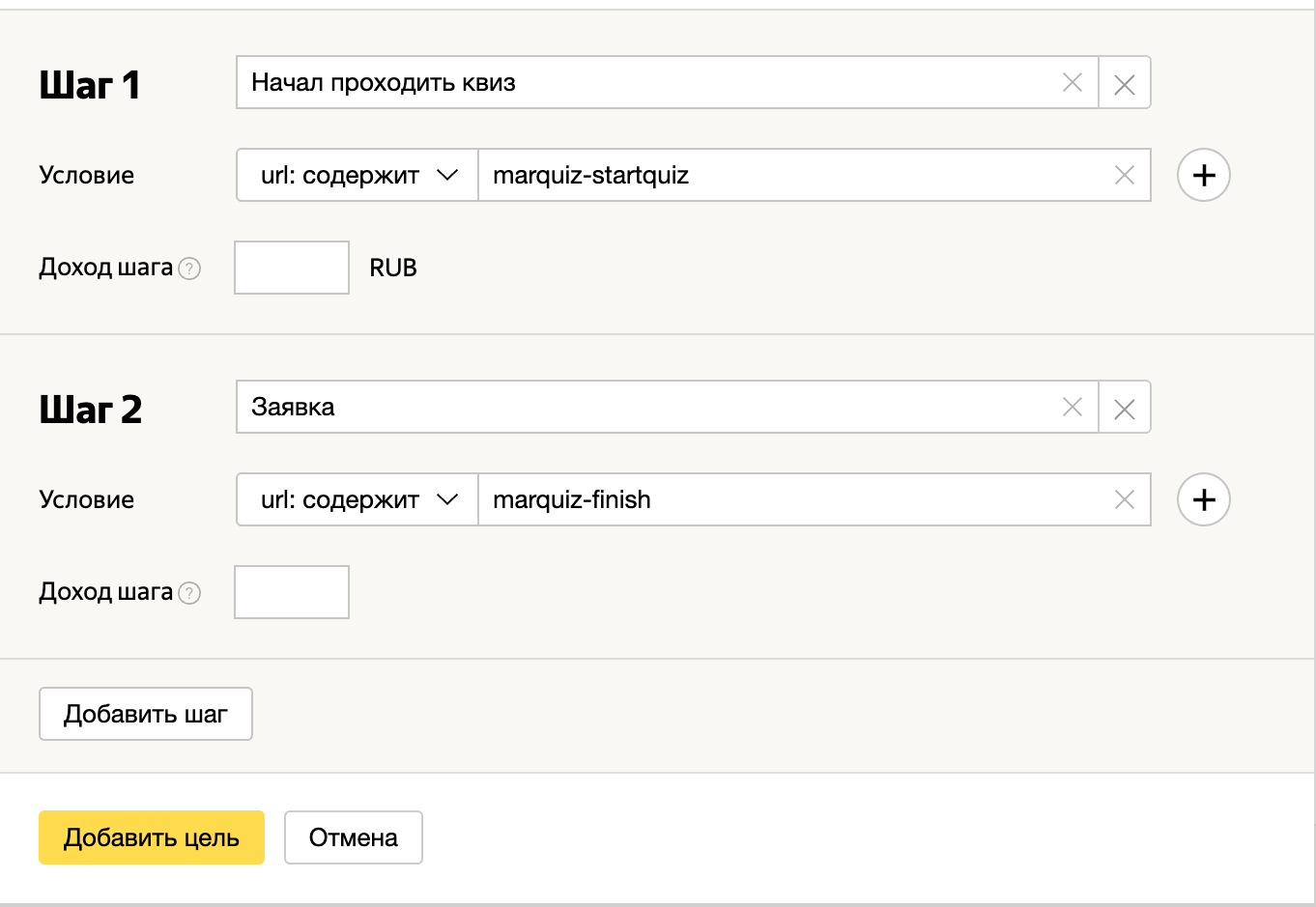Click the marquiz-finish condition input
The image size is (1316, 907).
(792, 500)
